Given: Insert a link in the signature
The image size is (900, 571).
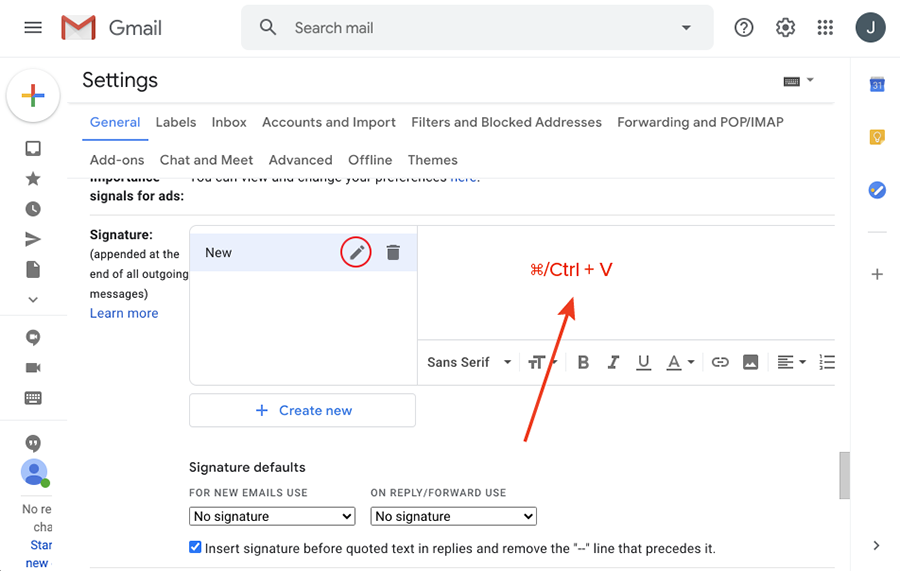Looking at the screenshot, I should (x=720, y=362).
